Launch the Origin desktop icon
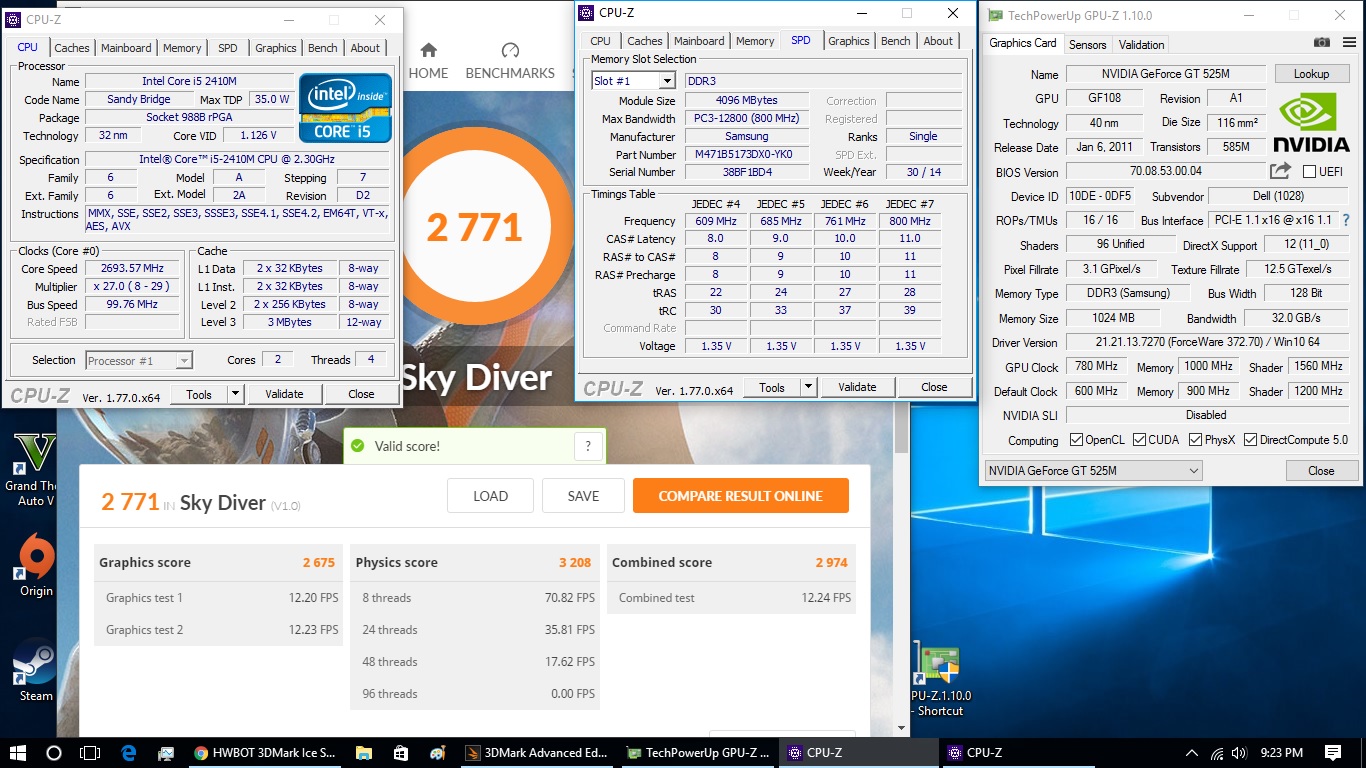 (x=36, y=566)
